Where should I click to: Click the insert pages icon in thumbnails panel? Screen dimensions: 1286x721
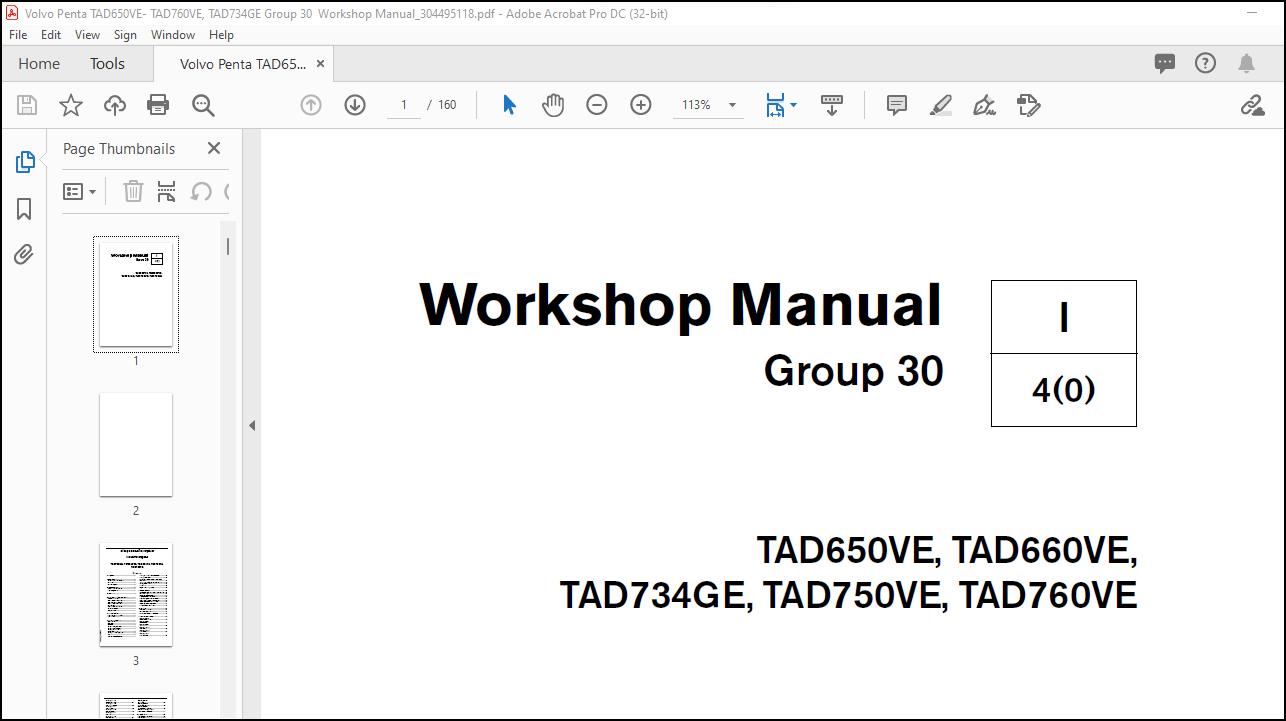pyautogui.click(x=167, y=191)
